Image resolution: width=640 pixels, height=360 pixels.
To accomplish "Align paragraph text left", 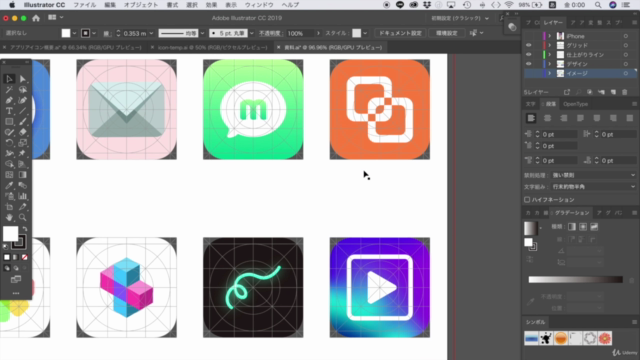I will point(531,118).
